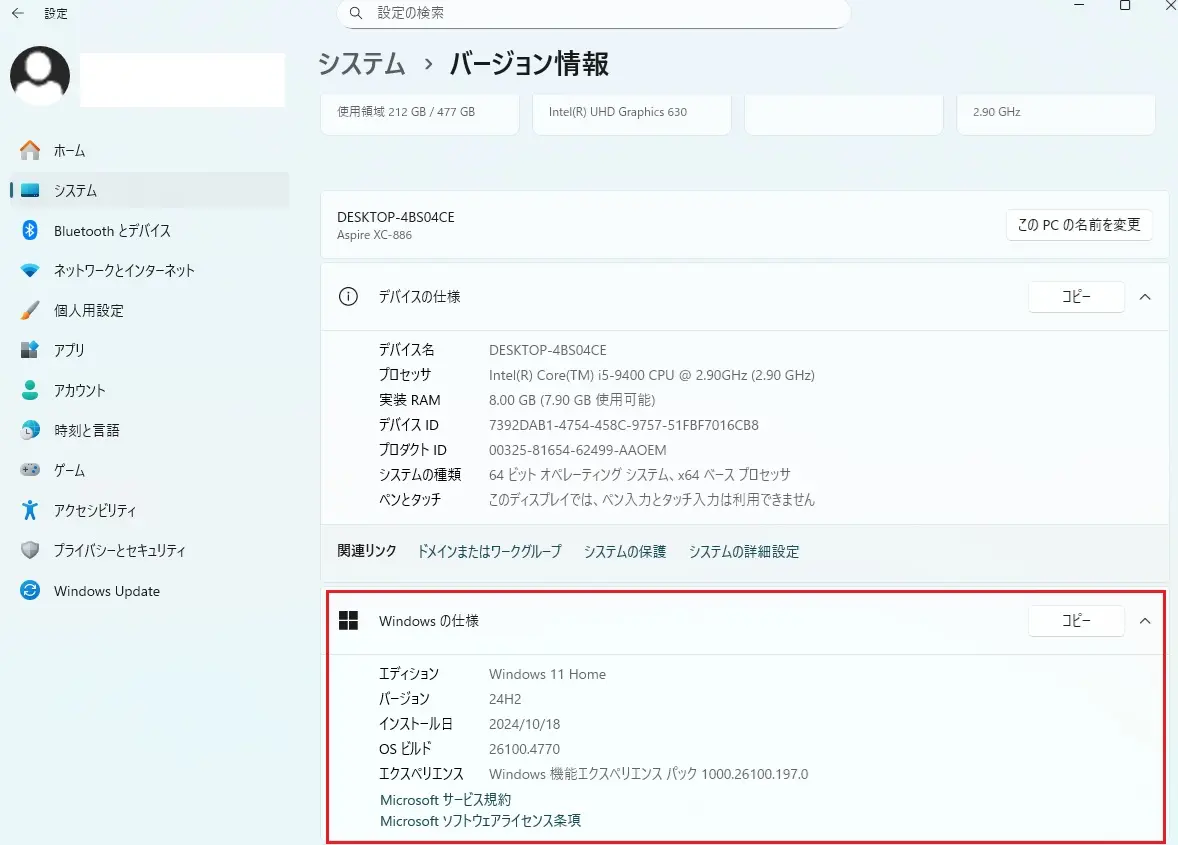This screenshot has height=845, width=1178.
Task: Collapse the Windows の仕様 section
Action: pyautogui.click(x=1145, y=620)
